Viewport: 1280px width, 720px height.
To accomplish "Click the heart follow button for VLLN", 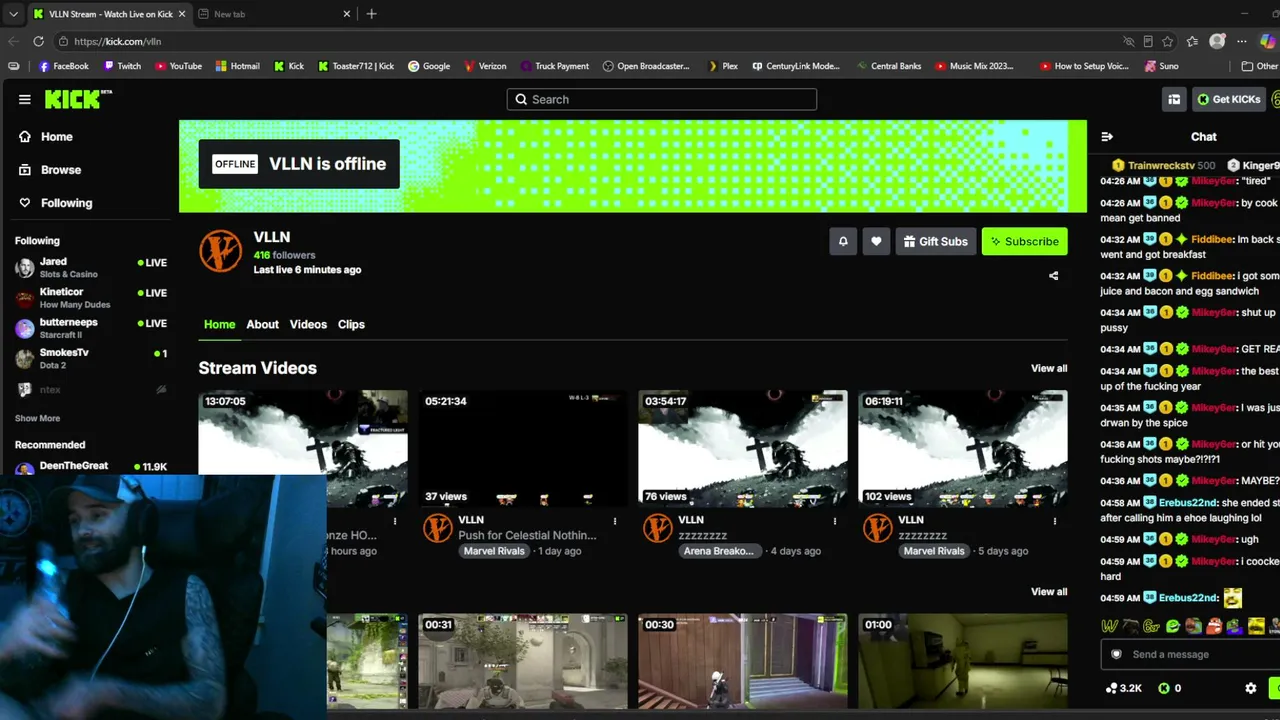I will click(x=876, y=241).
